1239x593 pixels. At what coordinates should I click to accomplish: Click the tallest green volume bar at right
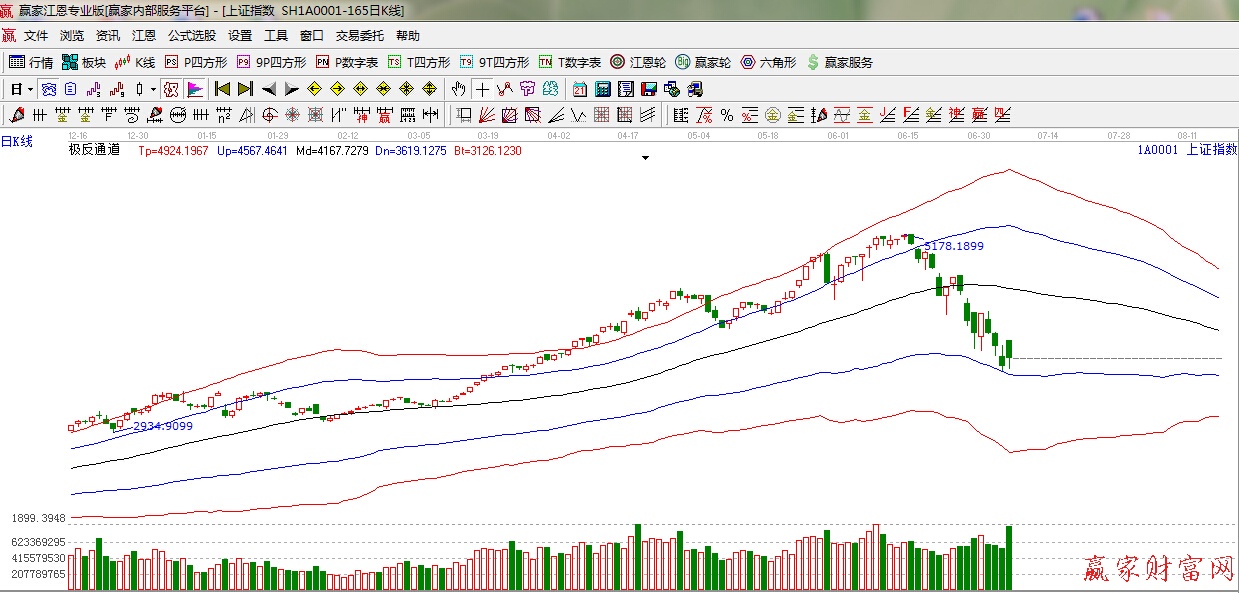click(1009, 557)
